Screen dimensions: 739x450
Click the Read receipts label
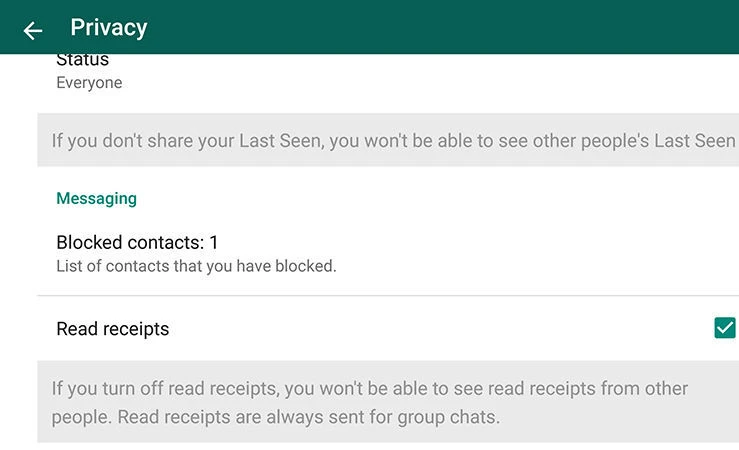pos(113,329)
